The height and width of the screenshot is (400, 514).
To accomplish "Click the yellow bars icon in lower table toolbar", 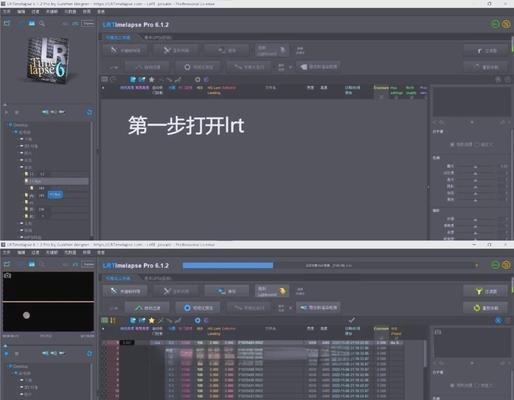I will click(113, 320).
